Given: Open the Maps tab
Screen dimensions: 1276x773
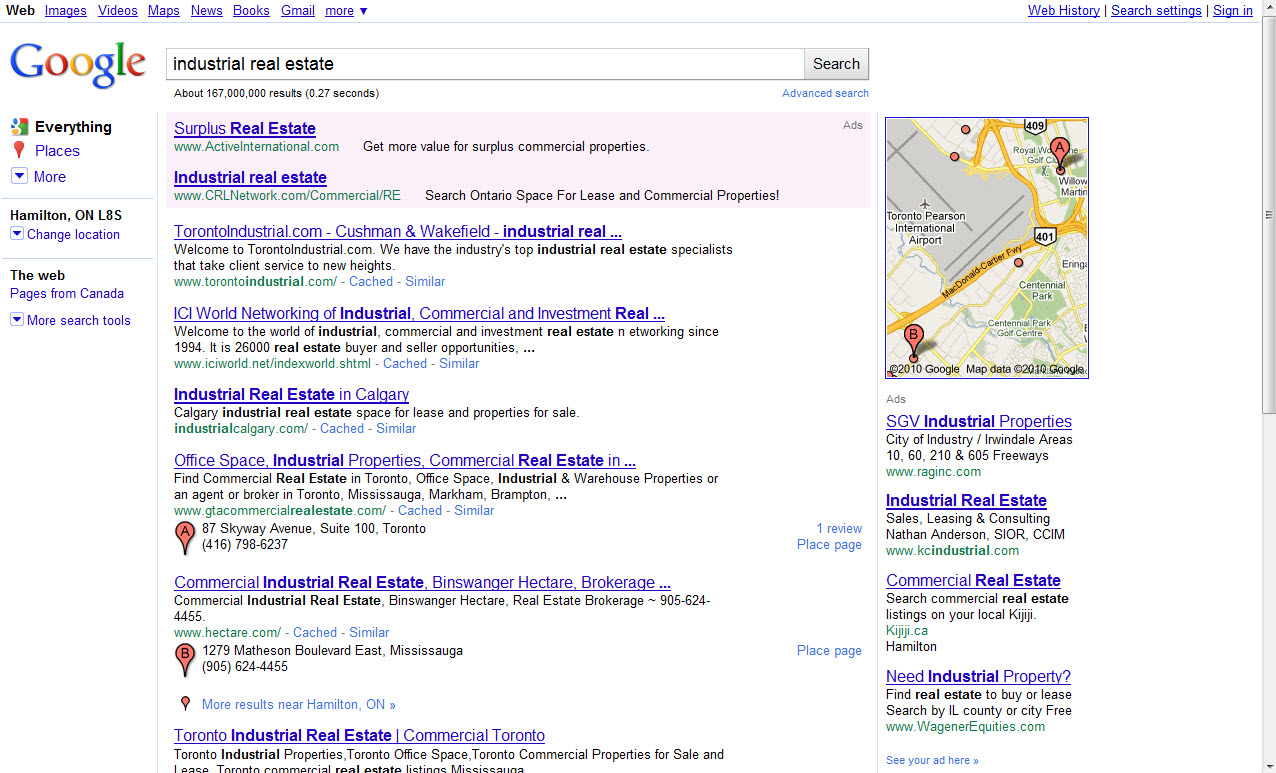Looking at the screenshot, I should coord(164,10).
